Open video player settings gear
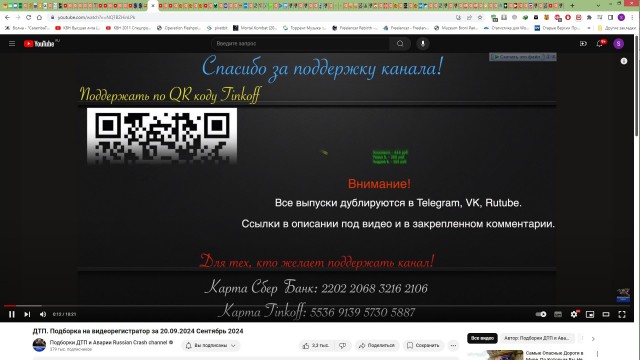 point(574,314)
